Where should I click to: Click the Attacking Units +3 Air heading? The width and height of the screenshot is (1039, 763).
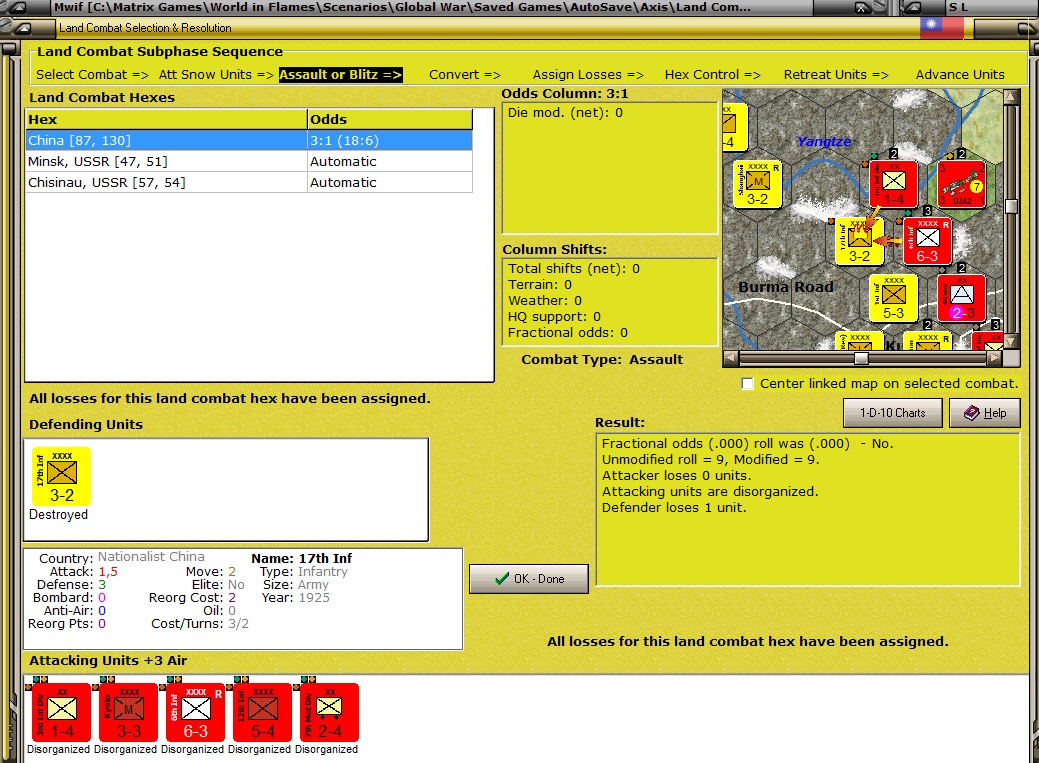[x=108, y=660]
